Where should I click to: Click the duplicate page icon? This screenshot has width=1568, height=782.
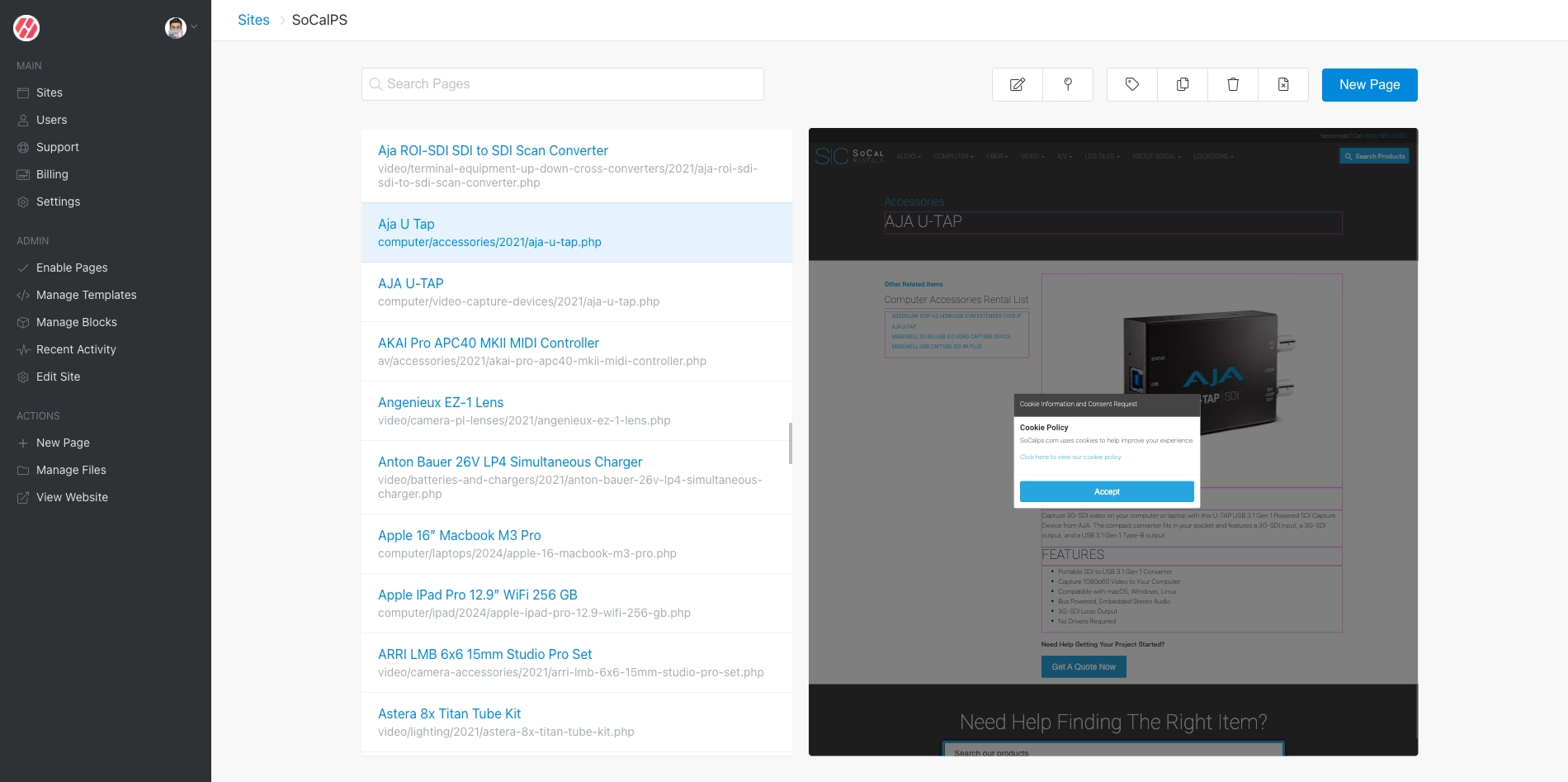(1182, 84)
